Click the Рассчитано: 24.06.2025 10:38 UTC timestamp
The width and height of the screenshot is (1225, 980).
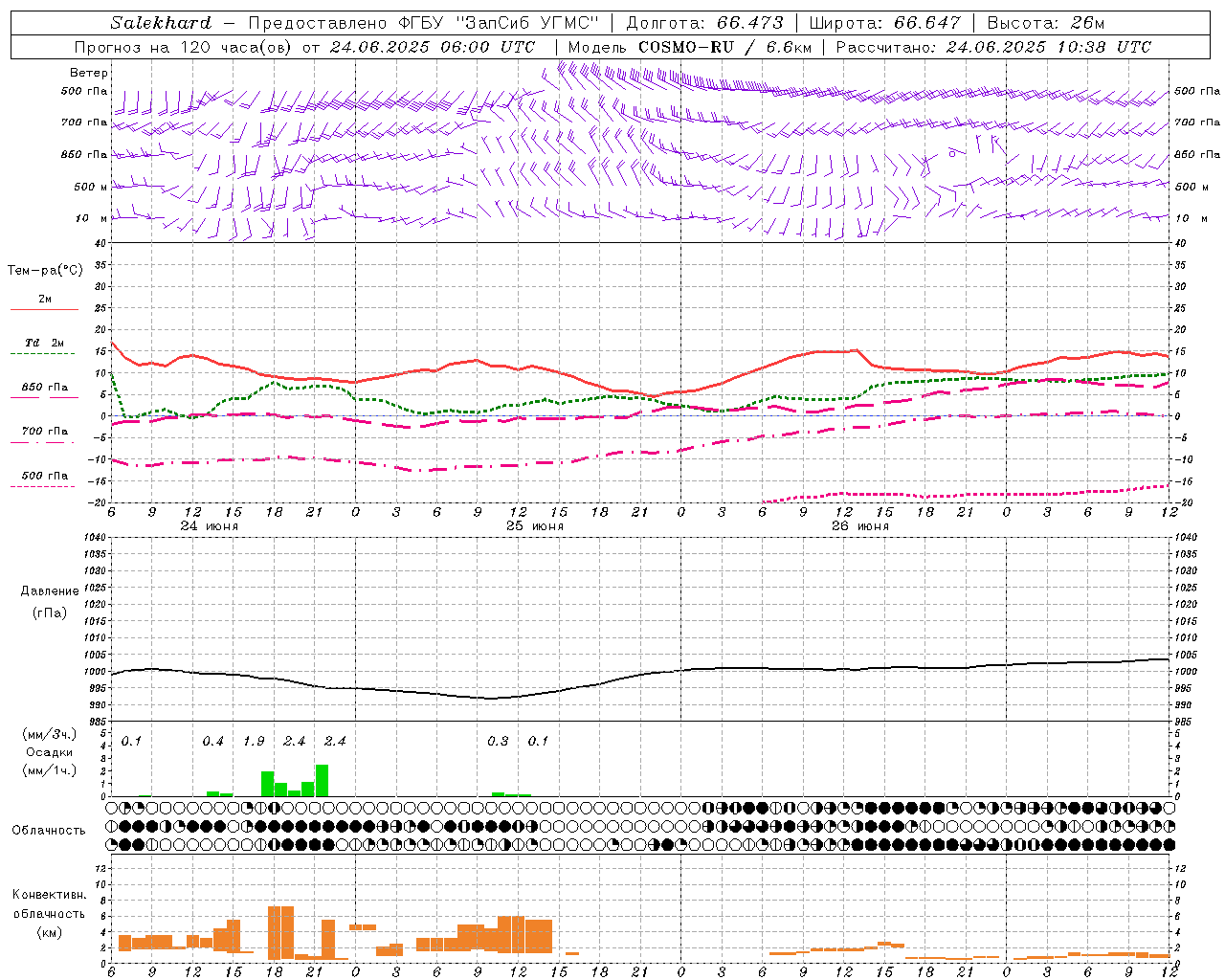pyautogui.click(x=993, y=47)
